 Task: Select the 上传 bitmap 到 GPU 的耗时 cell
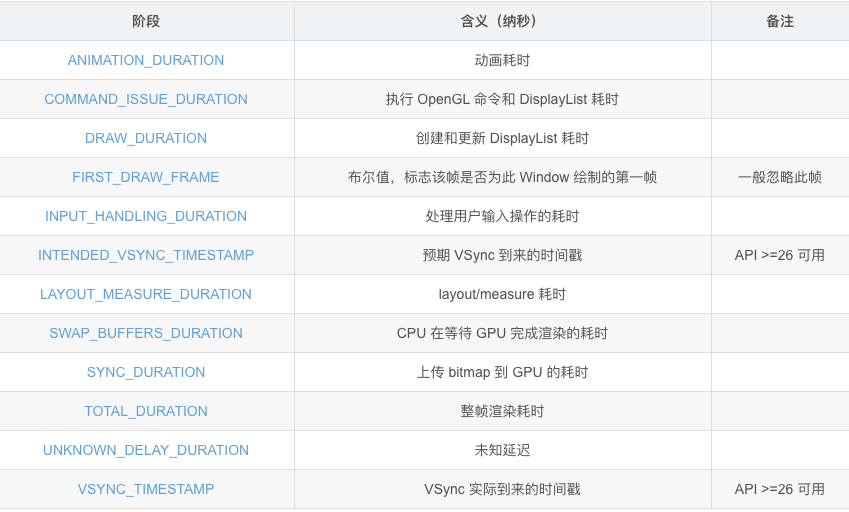[x=502, y=372]
